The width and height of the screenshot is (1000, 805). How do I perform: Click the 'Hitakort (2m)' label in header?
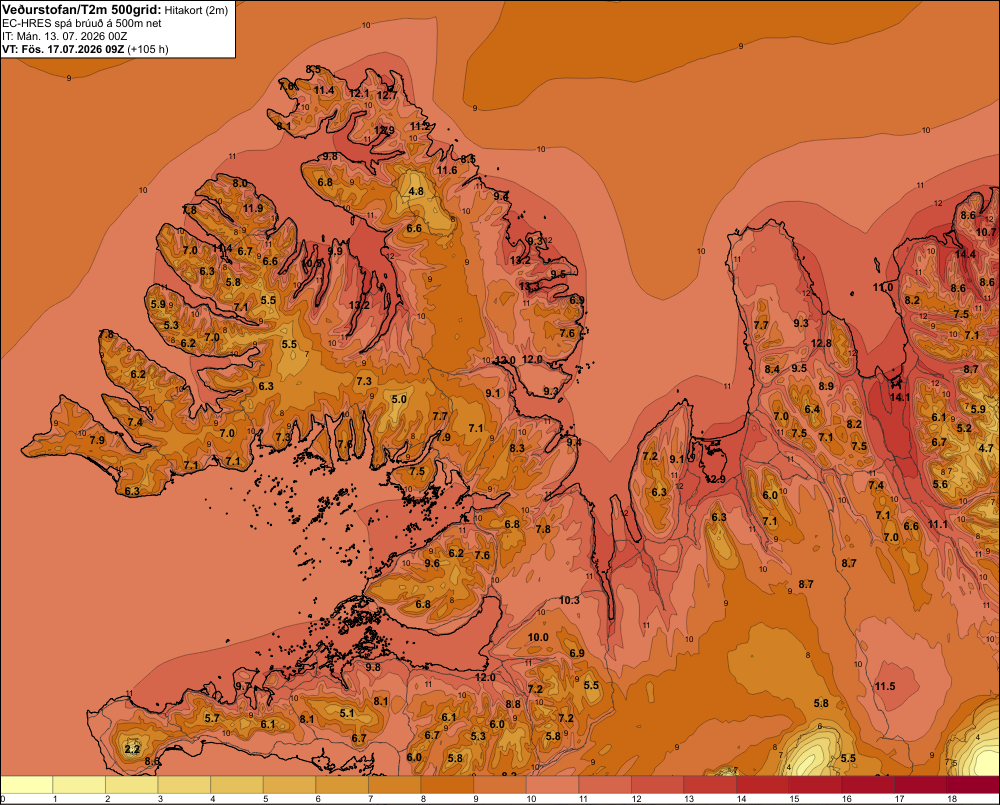click(196, 10)
